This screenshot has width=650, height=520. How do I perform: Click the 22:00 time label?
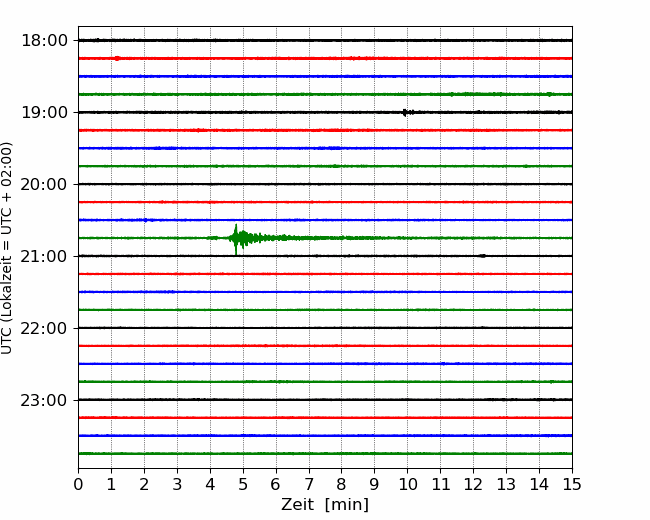point(44,328)
